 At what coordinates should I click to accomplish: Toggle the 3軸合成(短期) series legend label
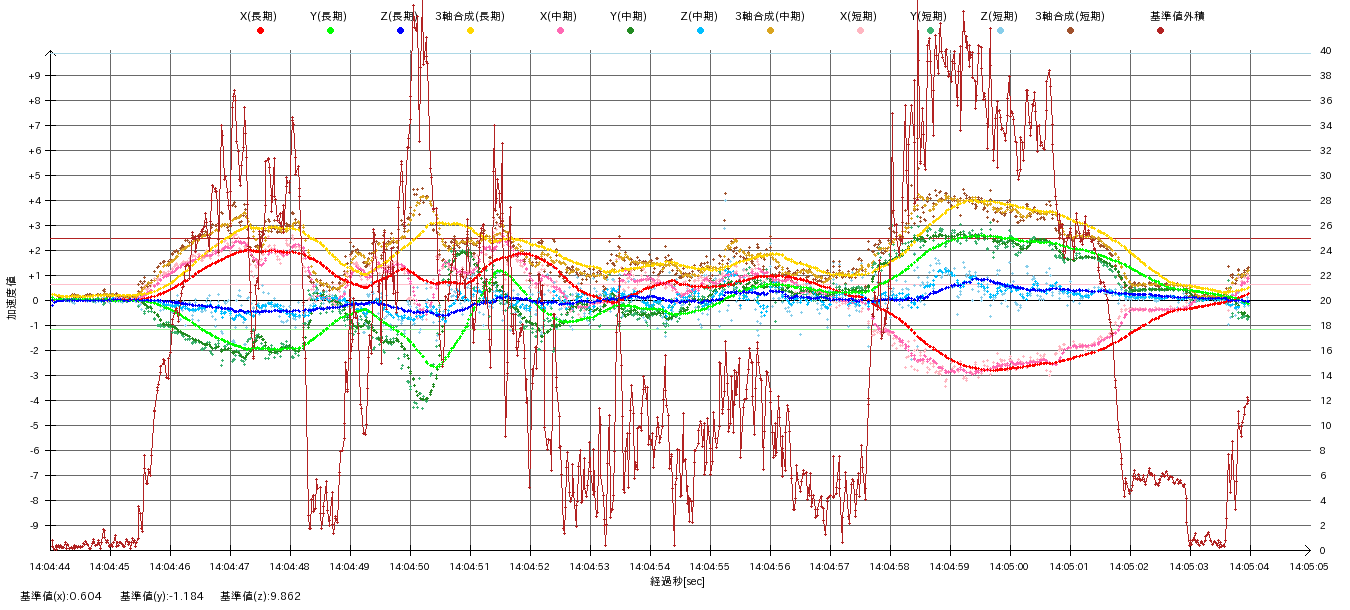coord(1070,16)
